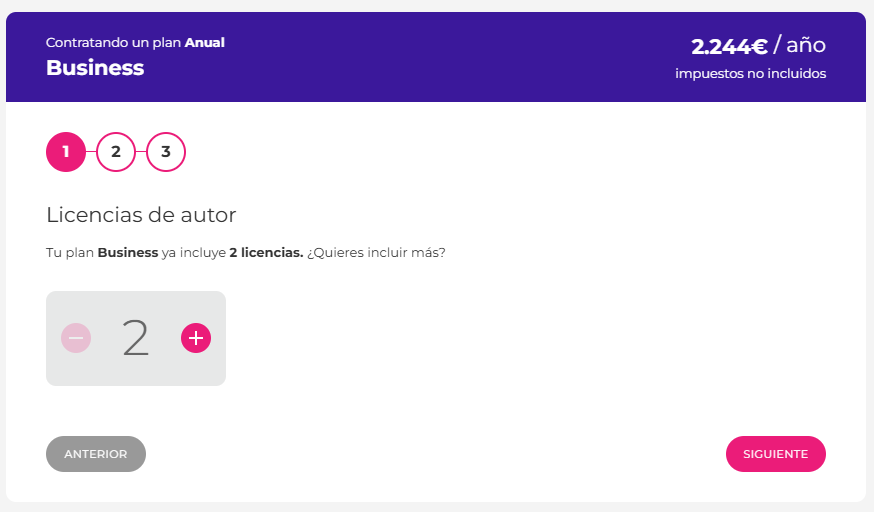Image resolution: width=874 pixels, height=512 pixels.
Task: Click the Anterior button
Action: (x=96, y=453)
